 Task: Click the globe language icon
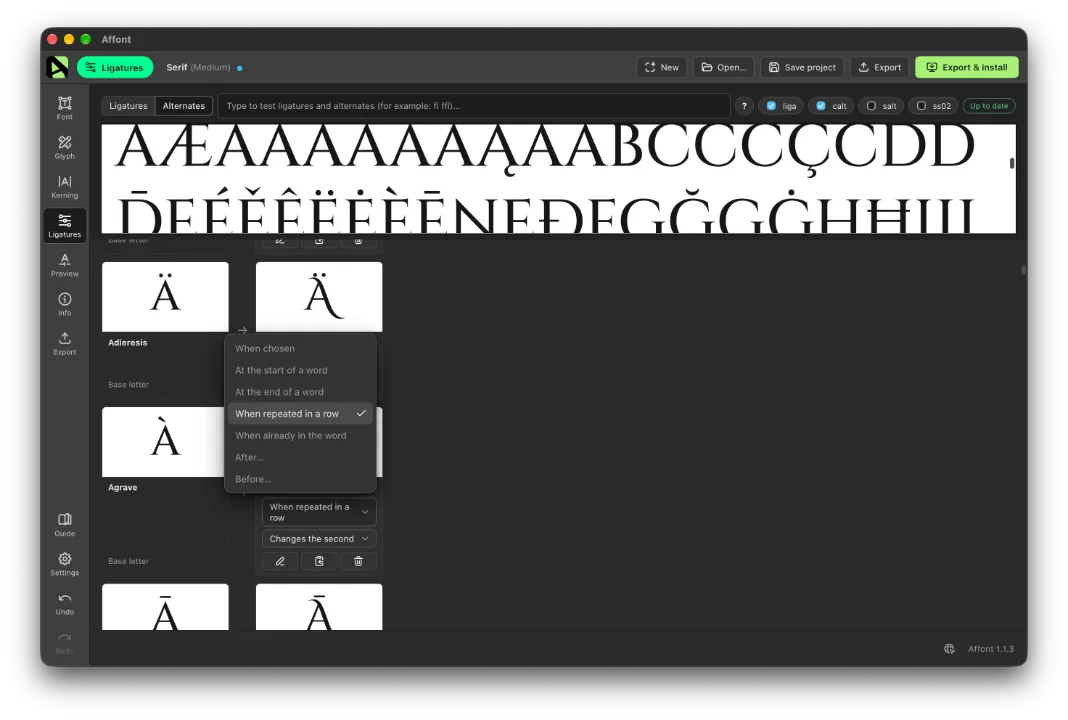pyautogui.click(x=949, y=648)
